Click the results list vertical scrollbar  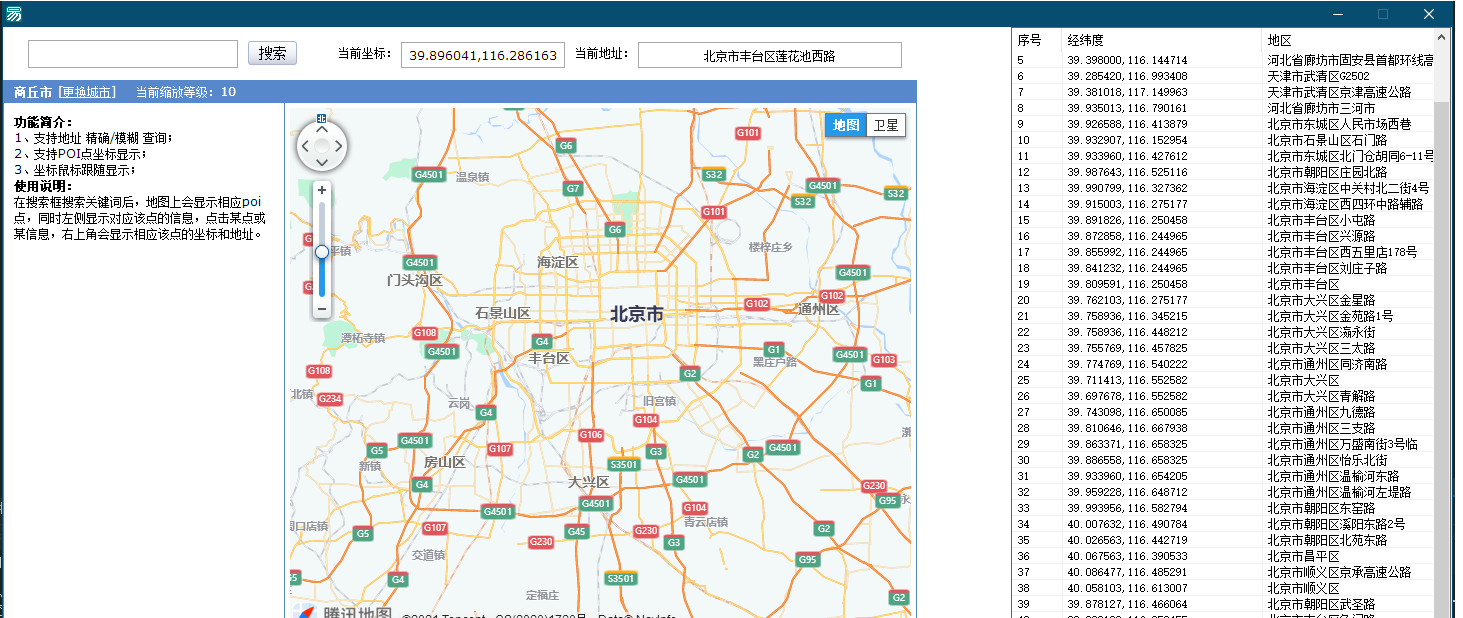(1441, 300)
